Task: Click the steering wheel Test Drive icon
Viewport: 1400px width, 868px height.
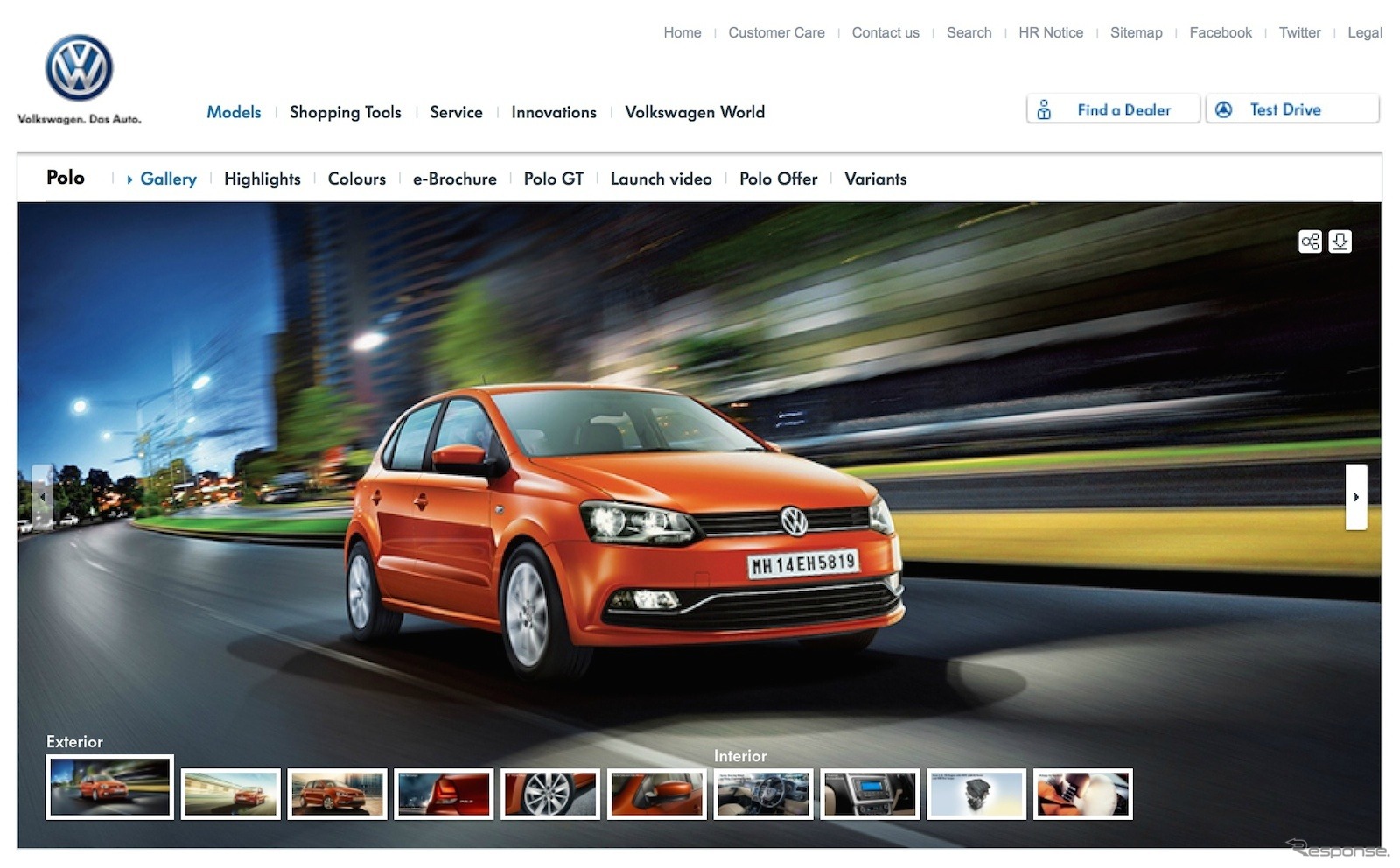Action: pyautogui.click(x=1223, y=109)
